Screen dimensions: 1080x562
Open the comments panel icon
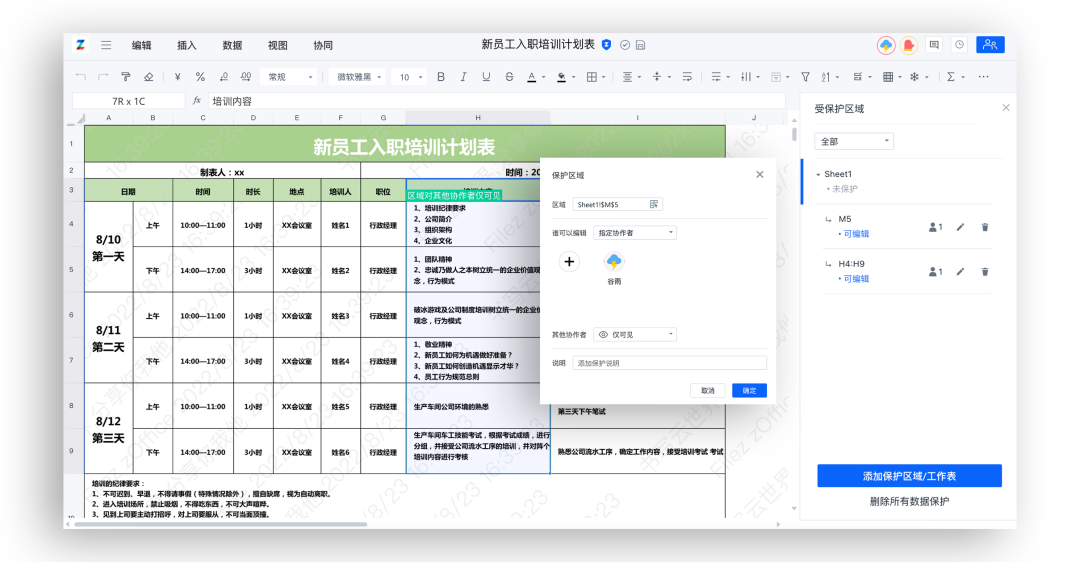click(x=934, y=45)
